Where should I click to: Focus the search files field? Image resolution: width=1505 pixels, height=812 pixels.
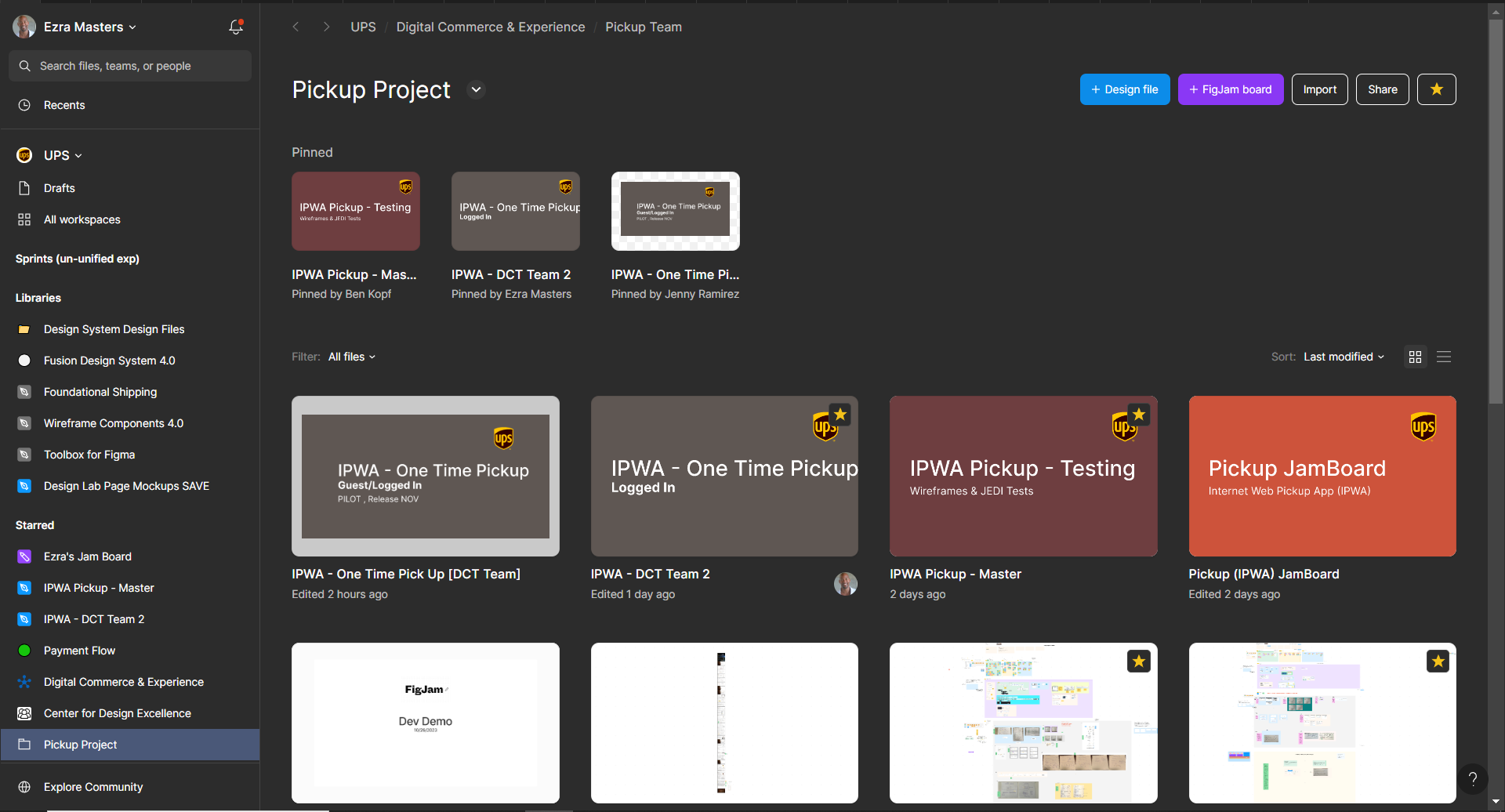pos(130,66)
